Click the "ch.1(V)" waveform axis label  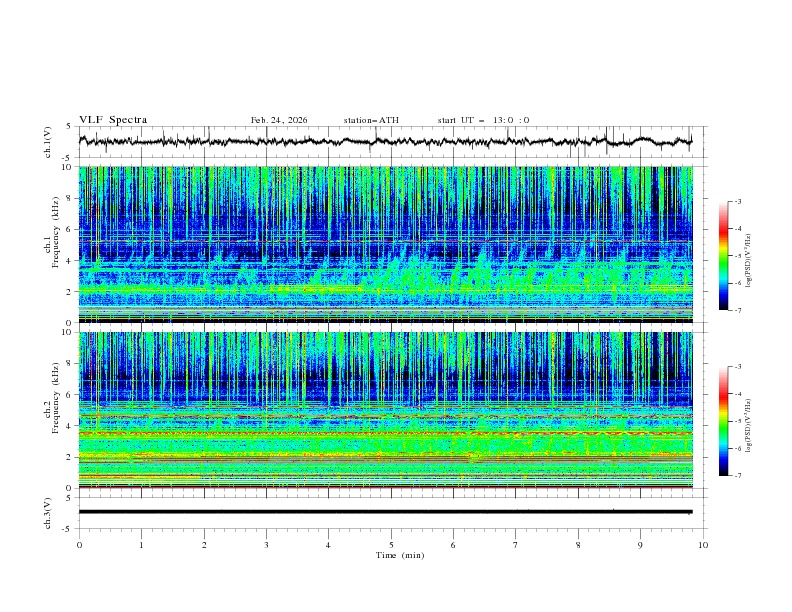[x=48, y=142]
